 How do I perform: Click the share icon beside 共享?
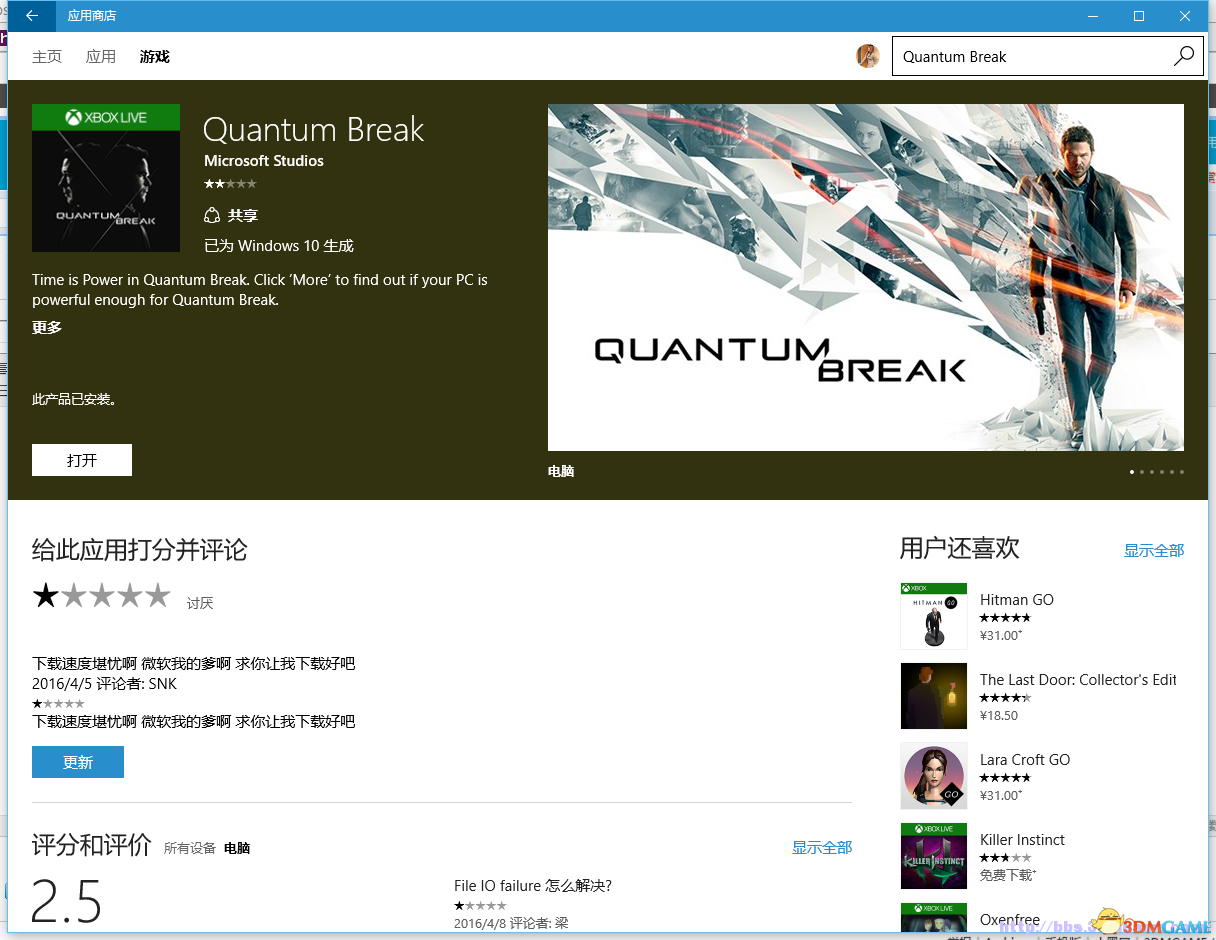click(211, 215)
